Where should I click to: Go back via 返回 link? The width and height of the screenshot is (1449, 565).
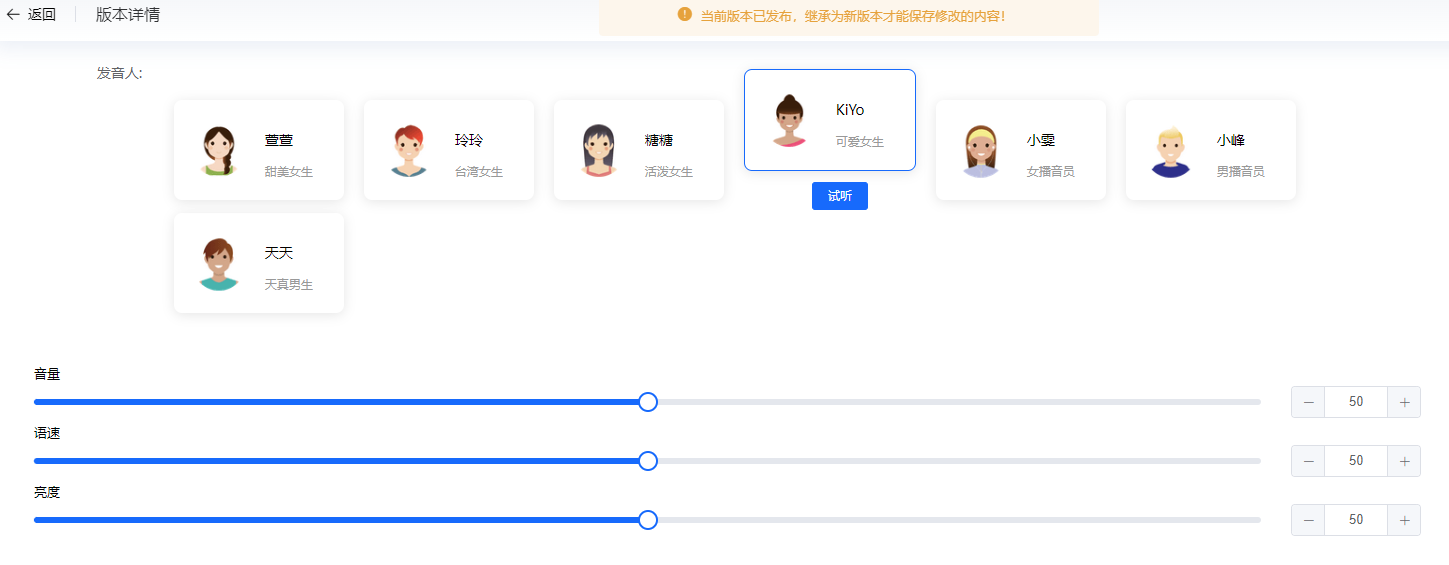[x=42, y=15]
